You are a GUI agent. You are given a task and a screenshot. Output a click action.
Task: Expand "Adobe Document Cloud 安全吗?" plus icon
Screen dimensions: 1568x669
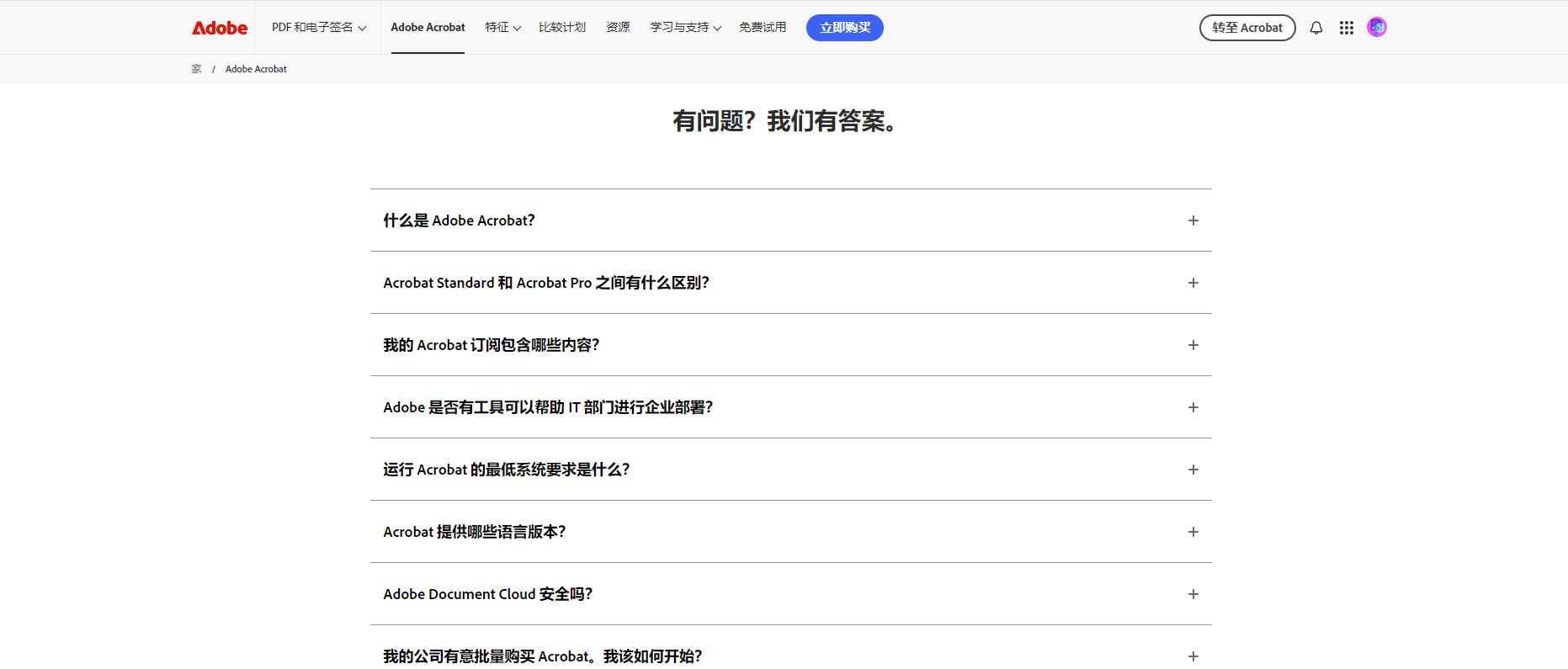click(x=1193, y=594)
